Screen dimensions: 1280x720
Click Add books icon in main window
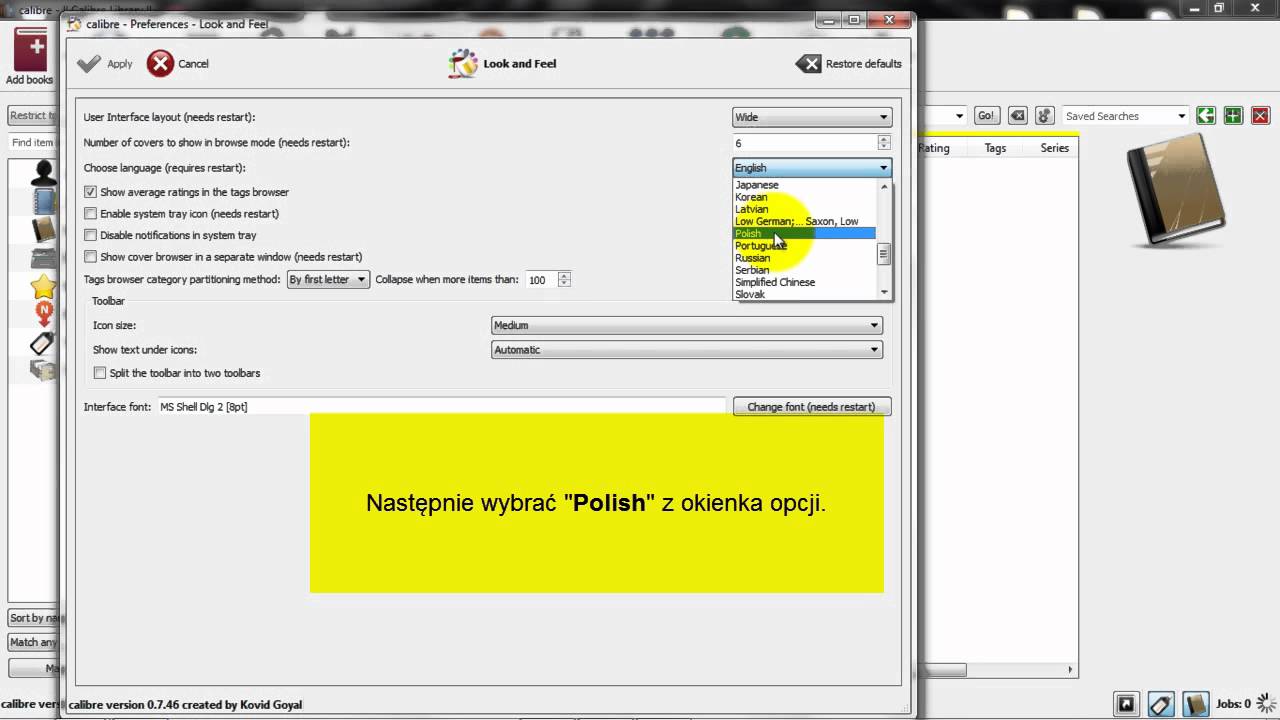tap(30, 48)
